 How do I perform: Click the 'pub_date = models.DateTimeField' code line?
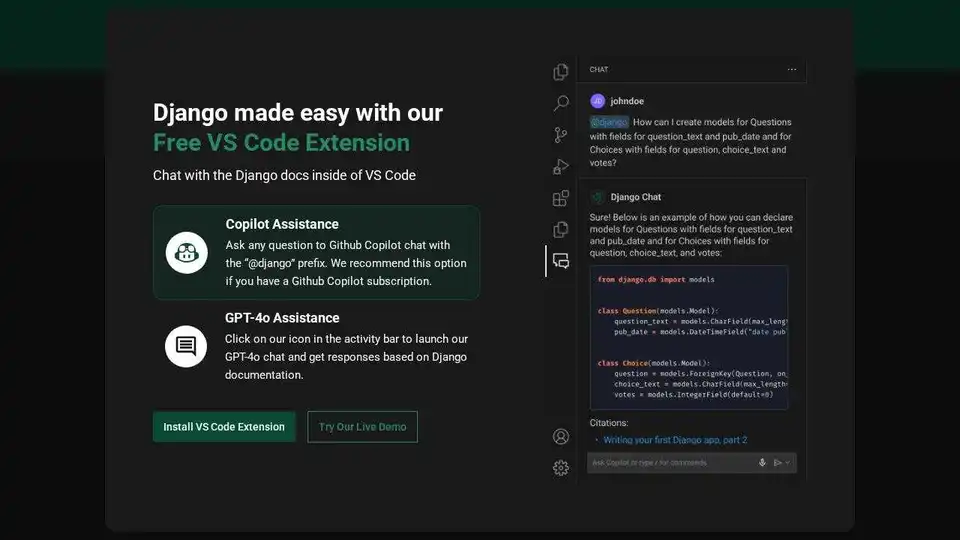coord(700,332)
